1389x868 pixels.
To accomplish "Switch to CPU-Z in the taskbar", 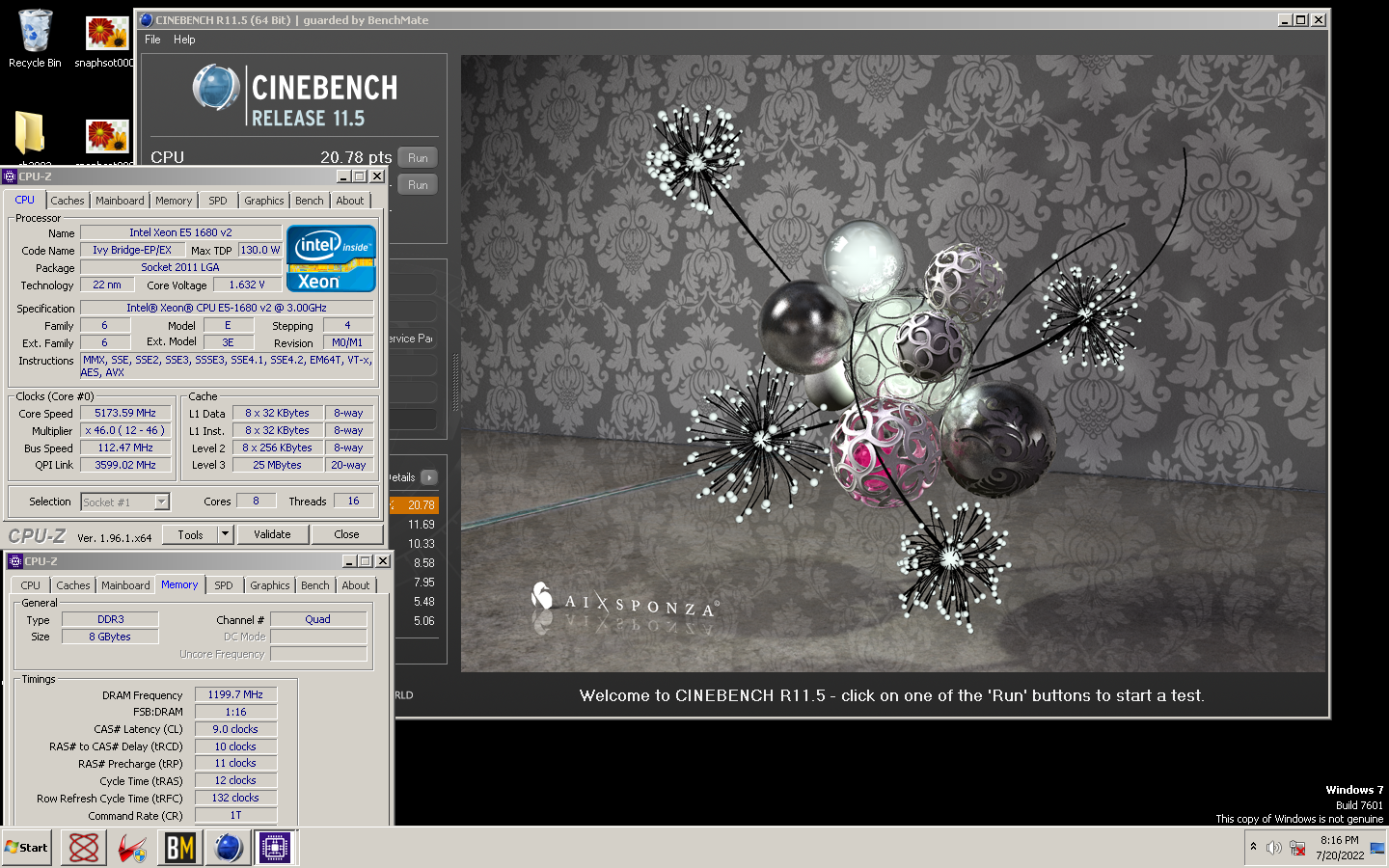I will pos(275,848).
